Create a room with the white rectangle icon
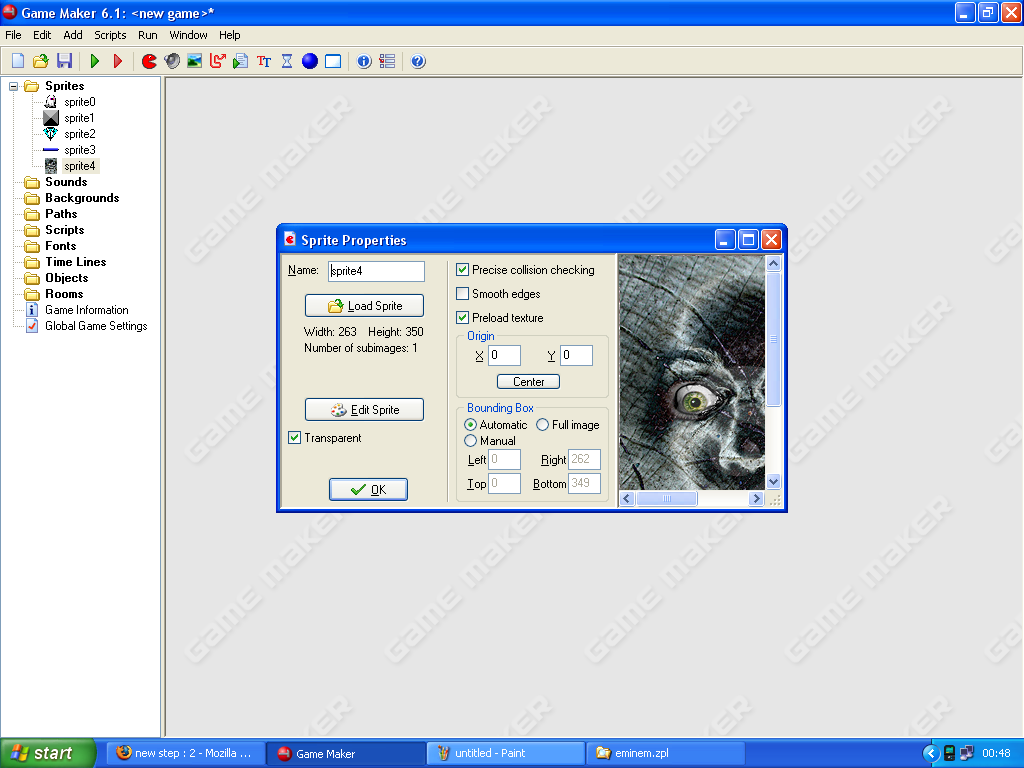 coord(332,61)
